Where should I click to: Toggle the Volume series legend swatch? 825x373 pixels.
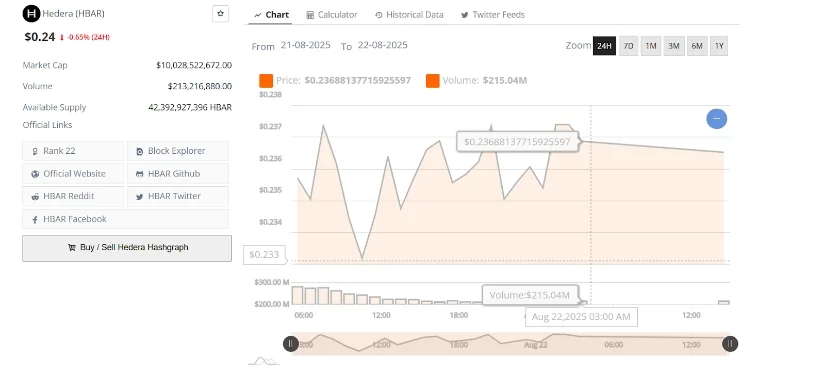click(x=432, y=80)
